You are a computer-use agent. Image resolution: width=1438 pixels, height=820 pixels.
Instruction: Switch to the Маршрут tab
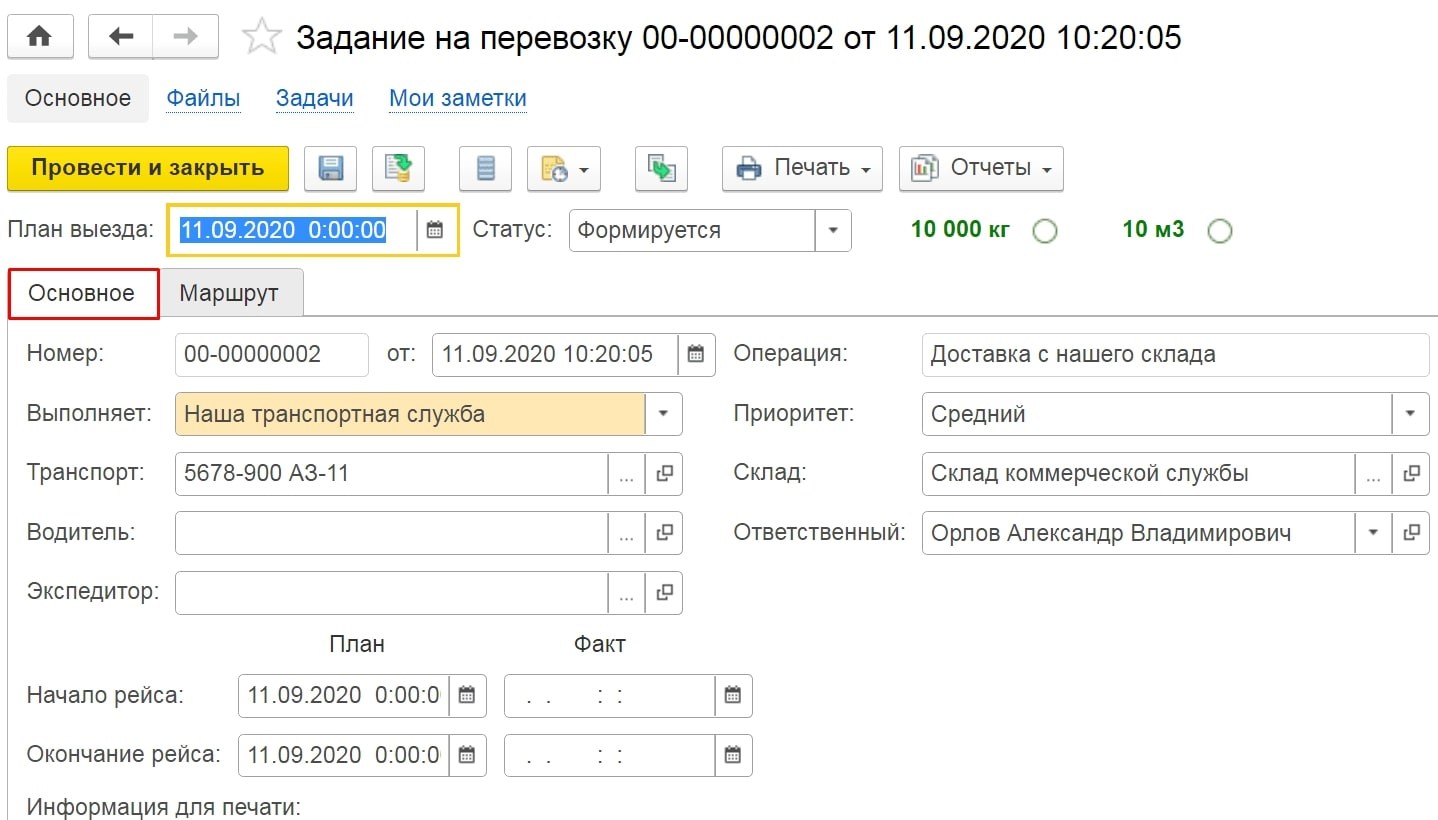(228, 294)
